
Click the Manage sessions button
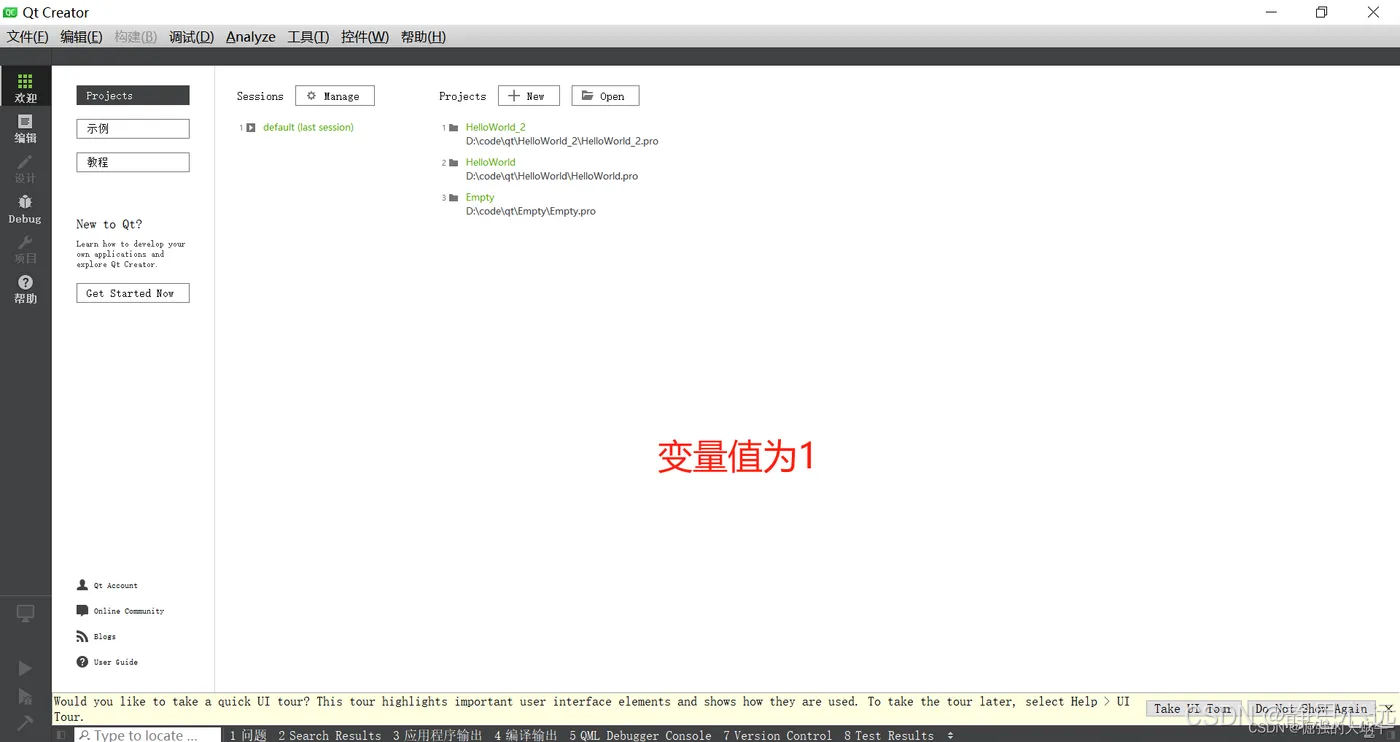(335, 96)
